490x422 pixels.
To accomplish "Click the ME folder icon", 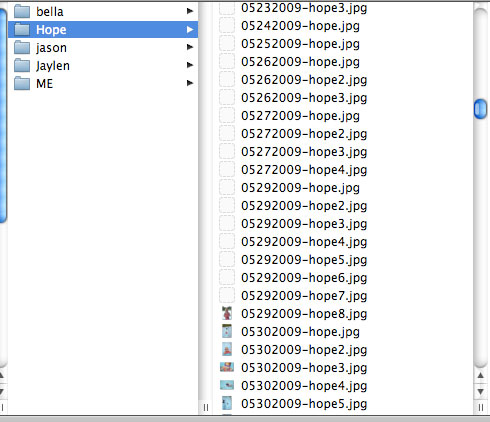I will coord(22,83).
